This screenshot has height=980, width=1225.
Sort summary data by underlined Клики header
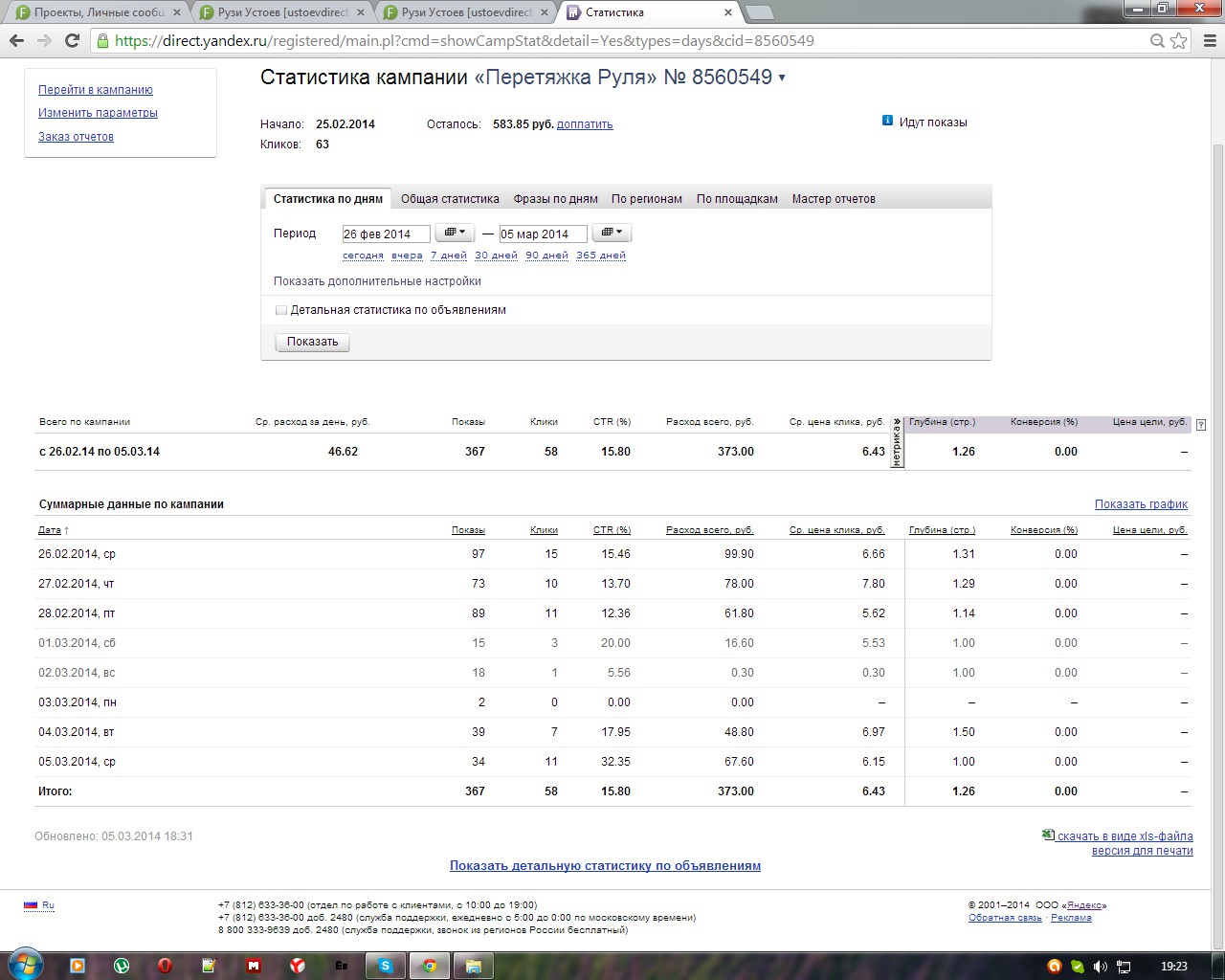click(544, 529)
